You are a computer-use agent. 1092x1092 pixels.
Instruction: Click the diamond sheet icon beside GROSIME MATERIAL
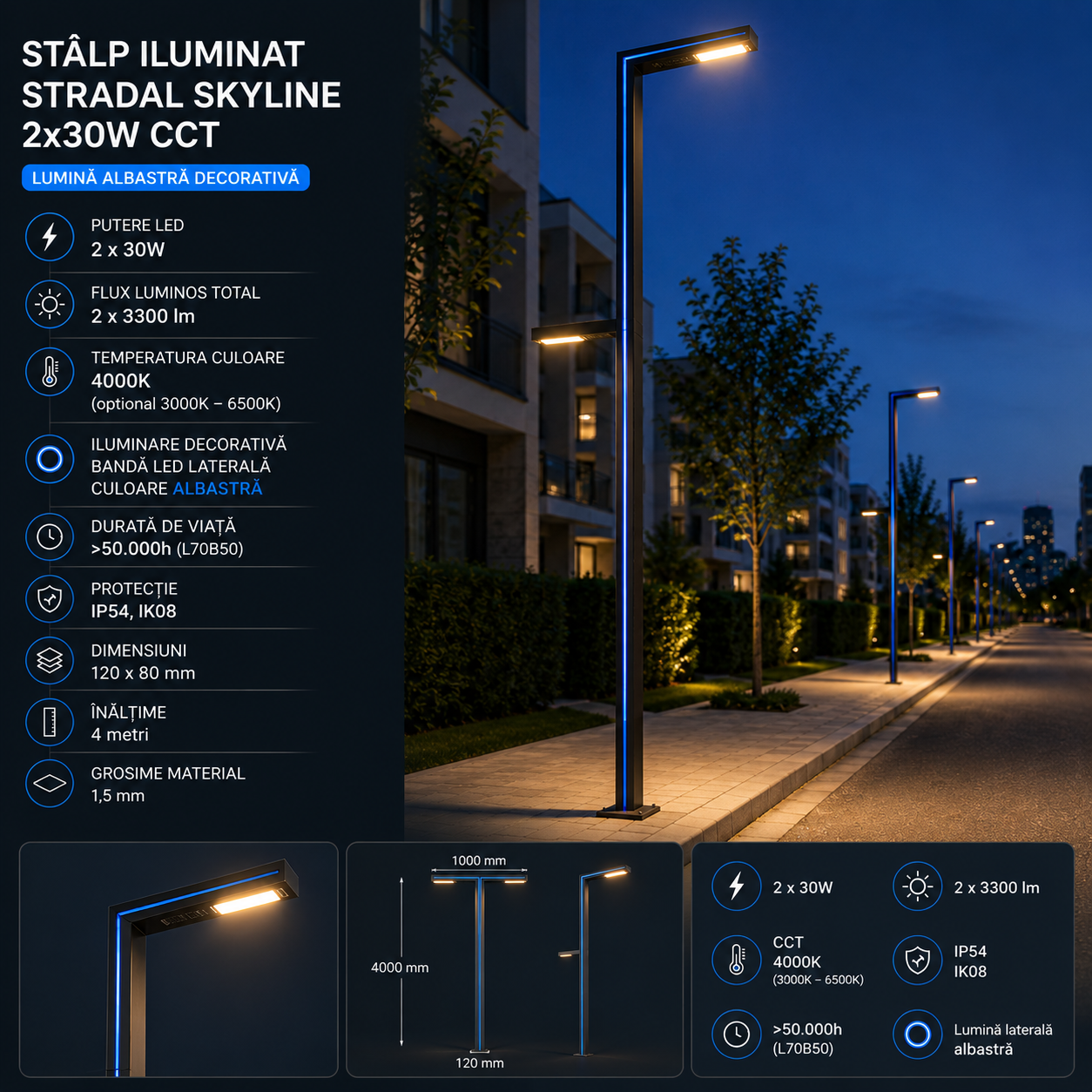tap(50, 784)
